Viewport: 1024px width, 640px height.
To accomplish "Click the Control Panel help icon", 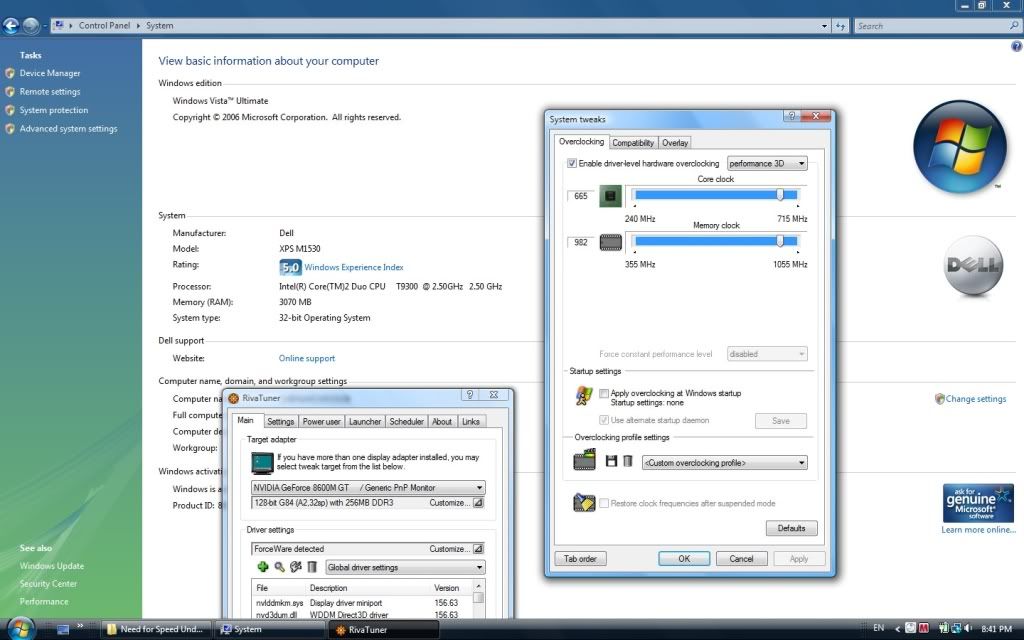I will pyautogui.click(x=1017, y=46).
